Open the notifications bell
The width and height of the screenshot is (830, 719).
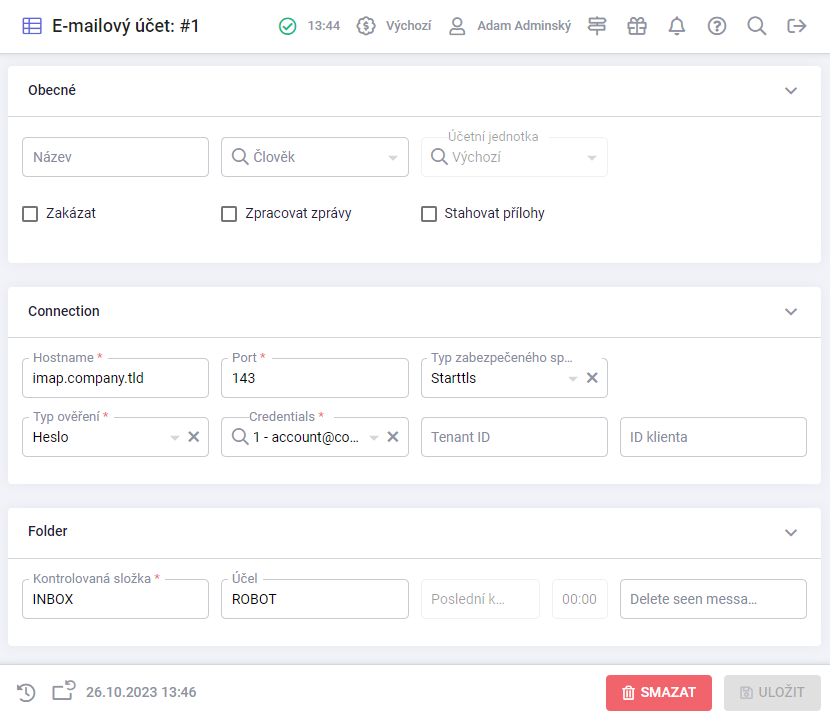[x=677, y=26]
